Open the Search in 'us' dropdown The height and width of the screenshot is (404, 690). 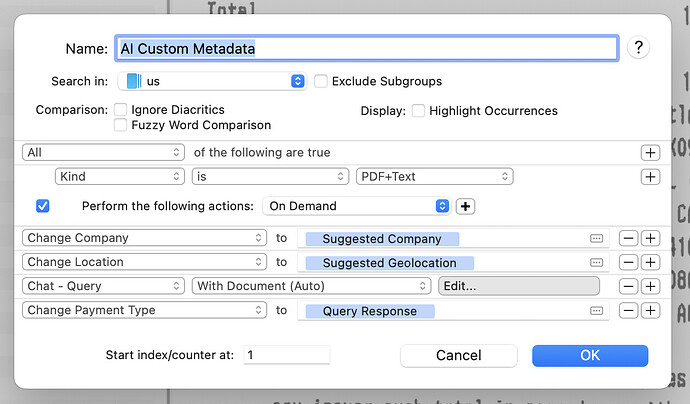(211, 81)
